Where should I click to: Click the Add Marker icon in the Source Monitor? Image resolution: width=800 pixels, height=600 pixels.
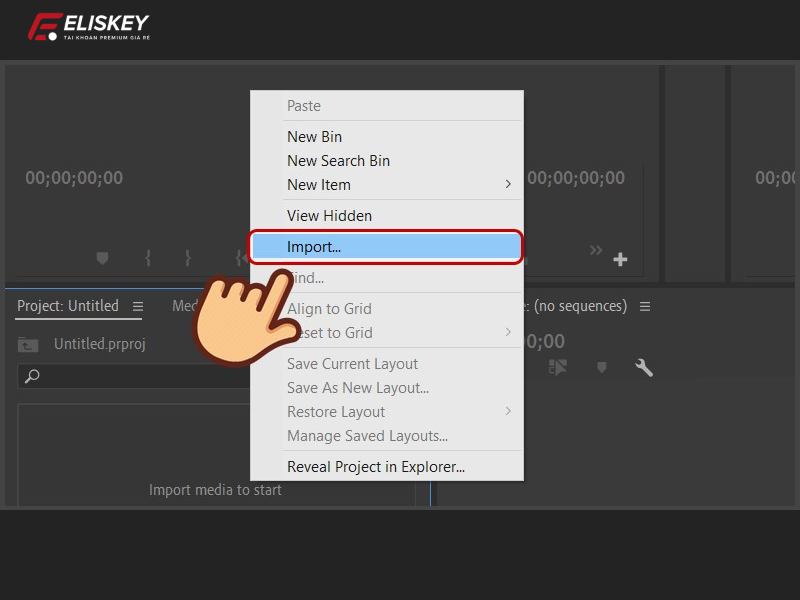103,257
